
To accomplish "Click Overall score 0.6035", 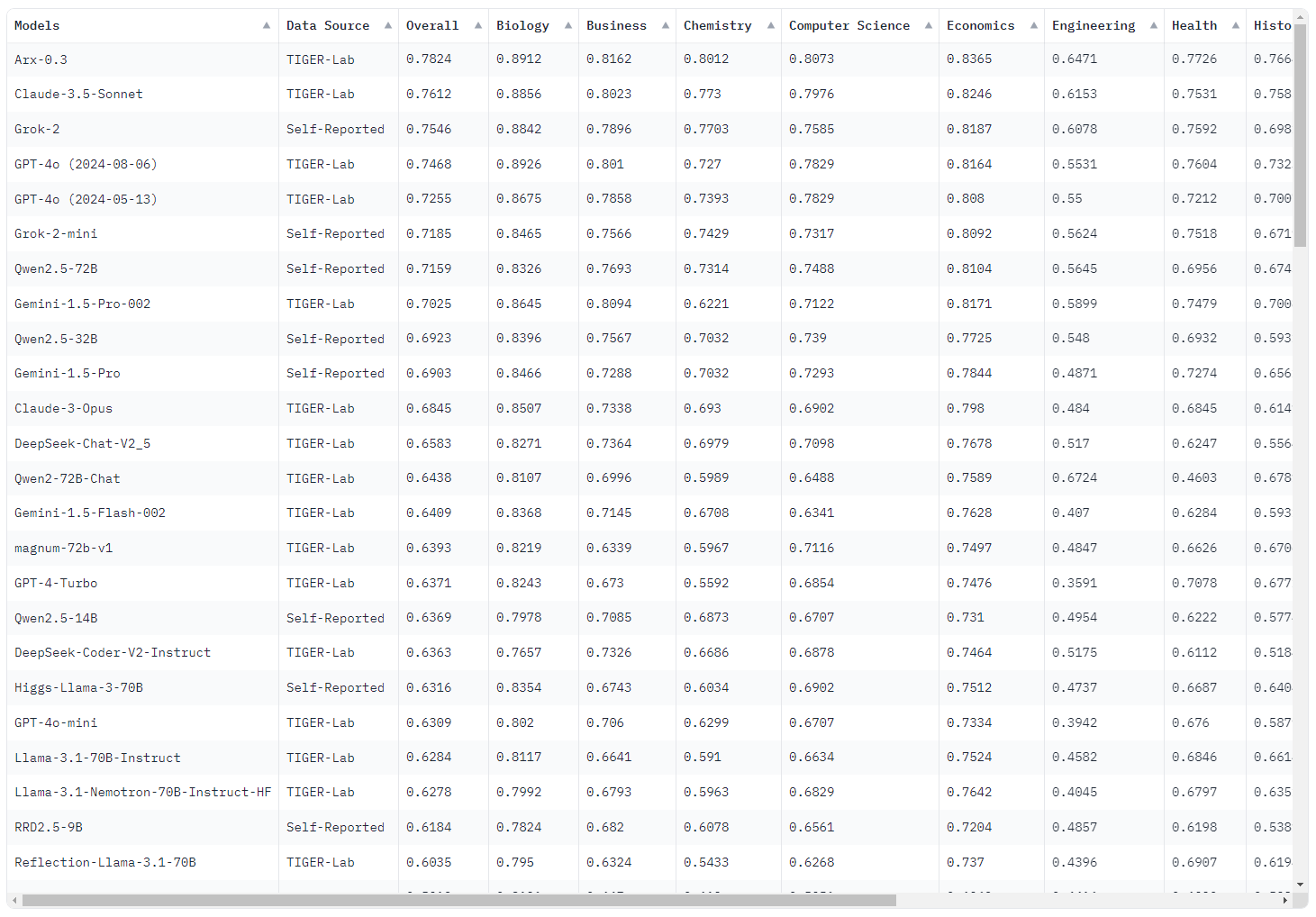I will (x=429, y=862).
